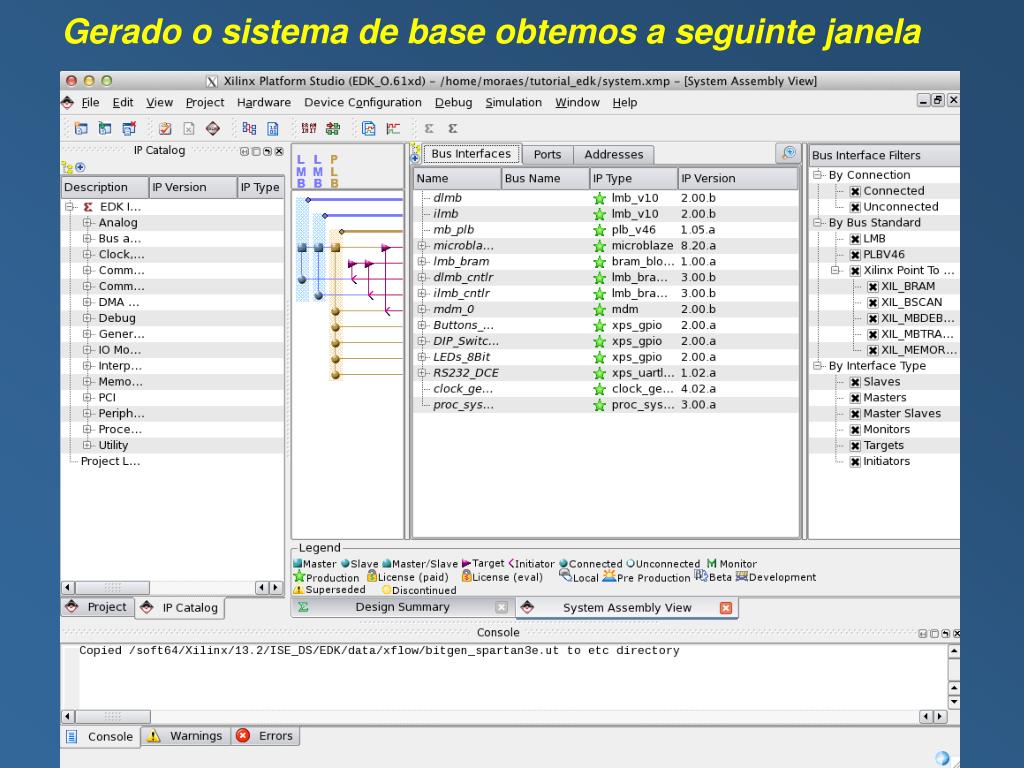
Task: Close the System Assembly View tab
Action: 726,608
